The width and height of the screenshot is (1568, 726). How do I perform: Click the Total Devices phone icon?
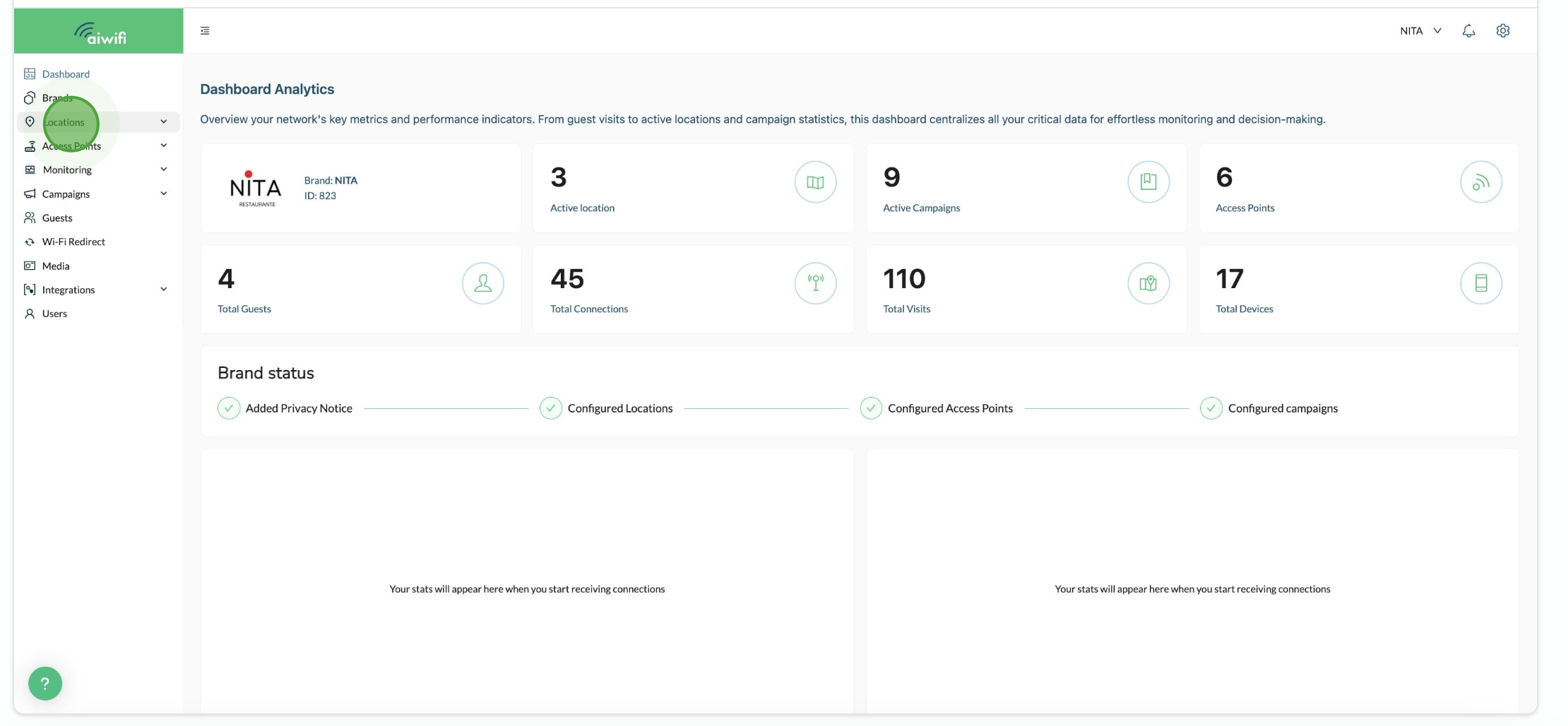(x=1480, y=283)
